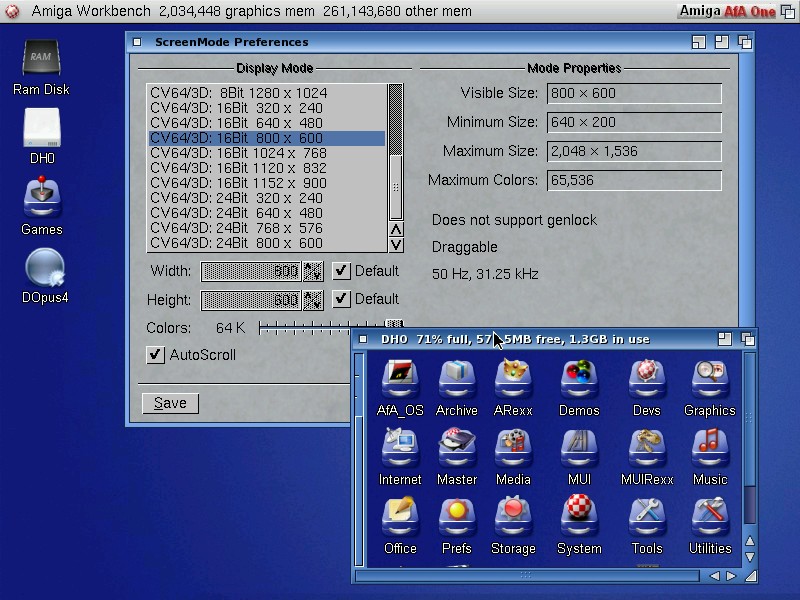Toggle the Width Default checkbox
800x600 pixels.
point(341,271)
